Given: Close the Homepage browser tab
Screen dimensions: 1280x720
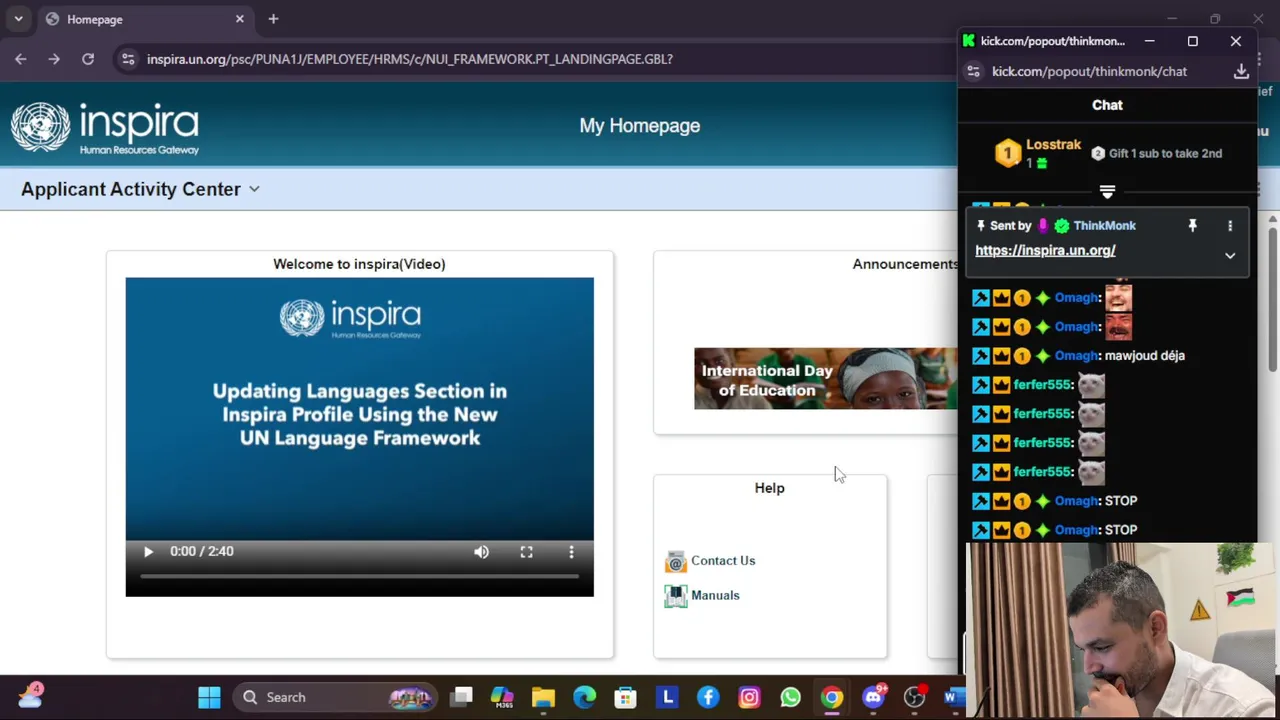Looking at the screenshot, I should coord(240,19).
